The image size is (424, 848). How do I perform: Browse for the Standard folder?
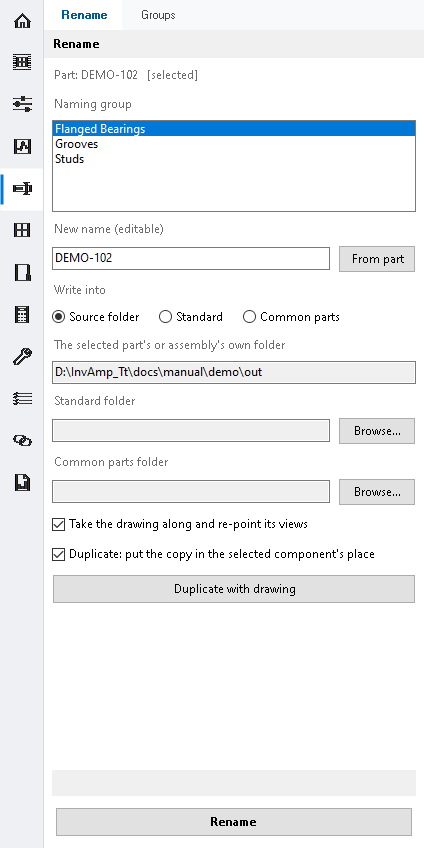[377, 431]
